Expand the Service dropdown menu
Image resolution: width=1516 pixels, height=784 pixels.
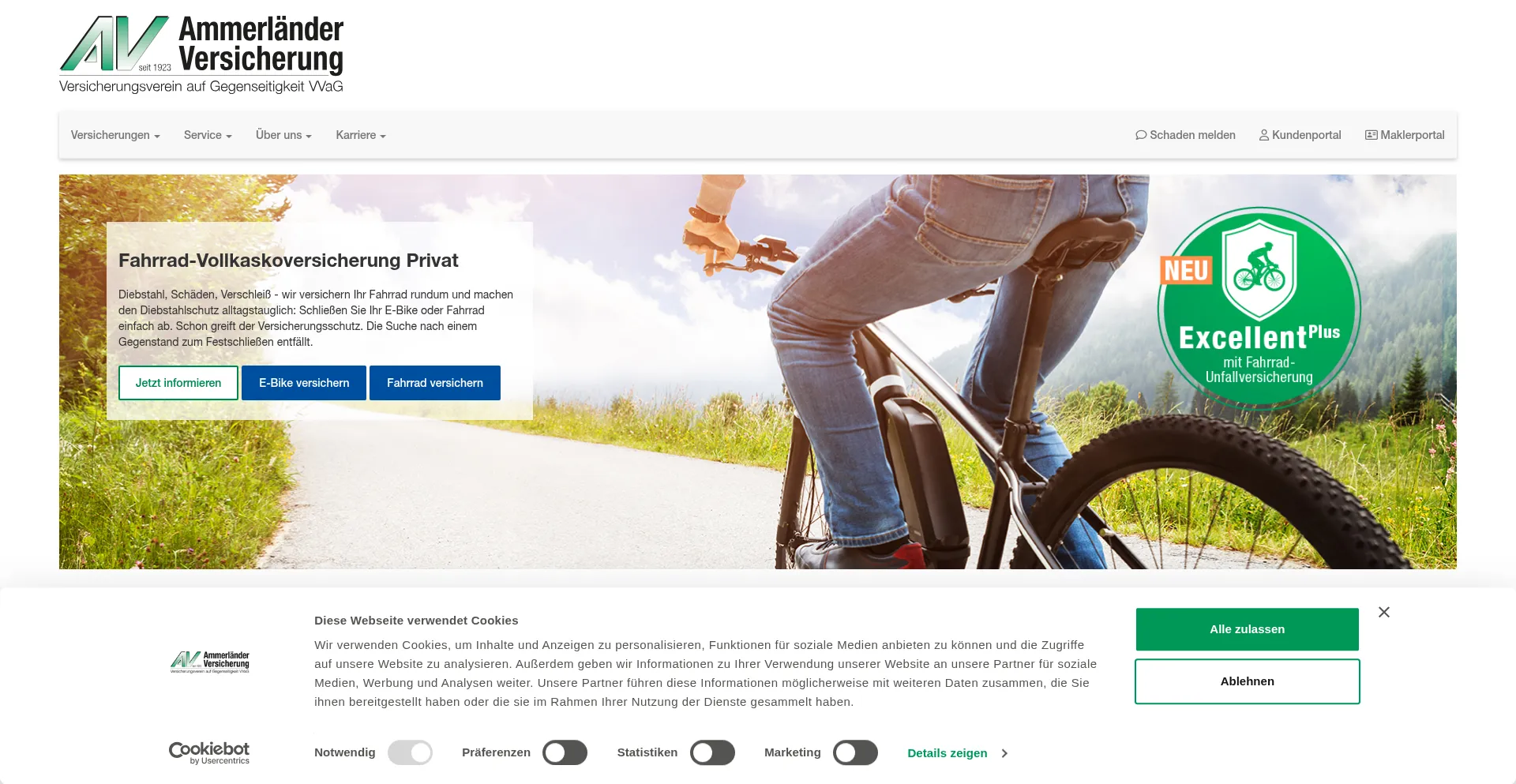pos(208,135)
